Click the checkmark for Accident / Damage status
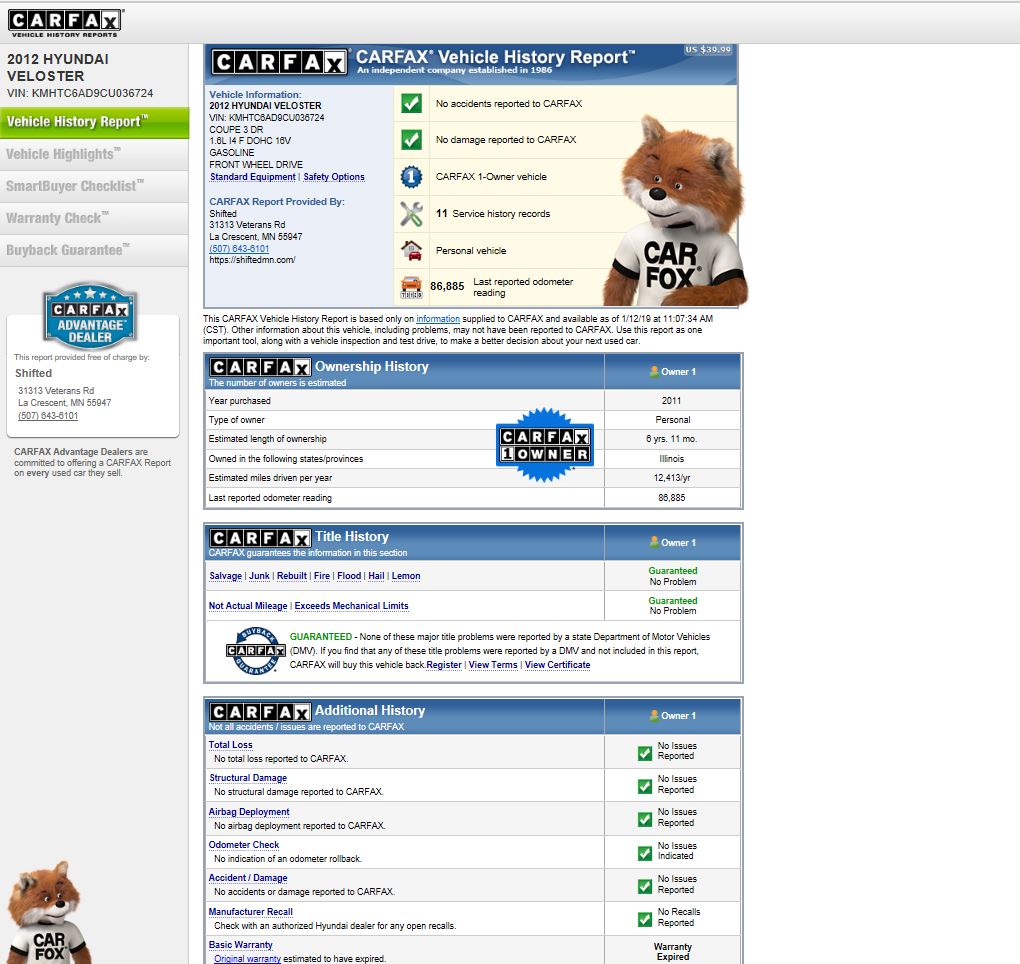The height and width of the screenshot is (964, 1020). click(645, 886)
